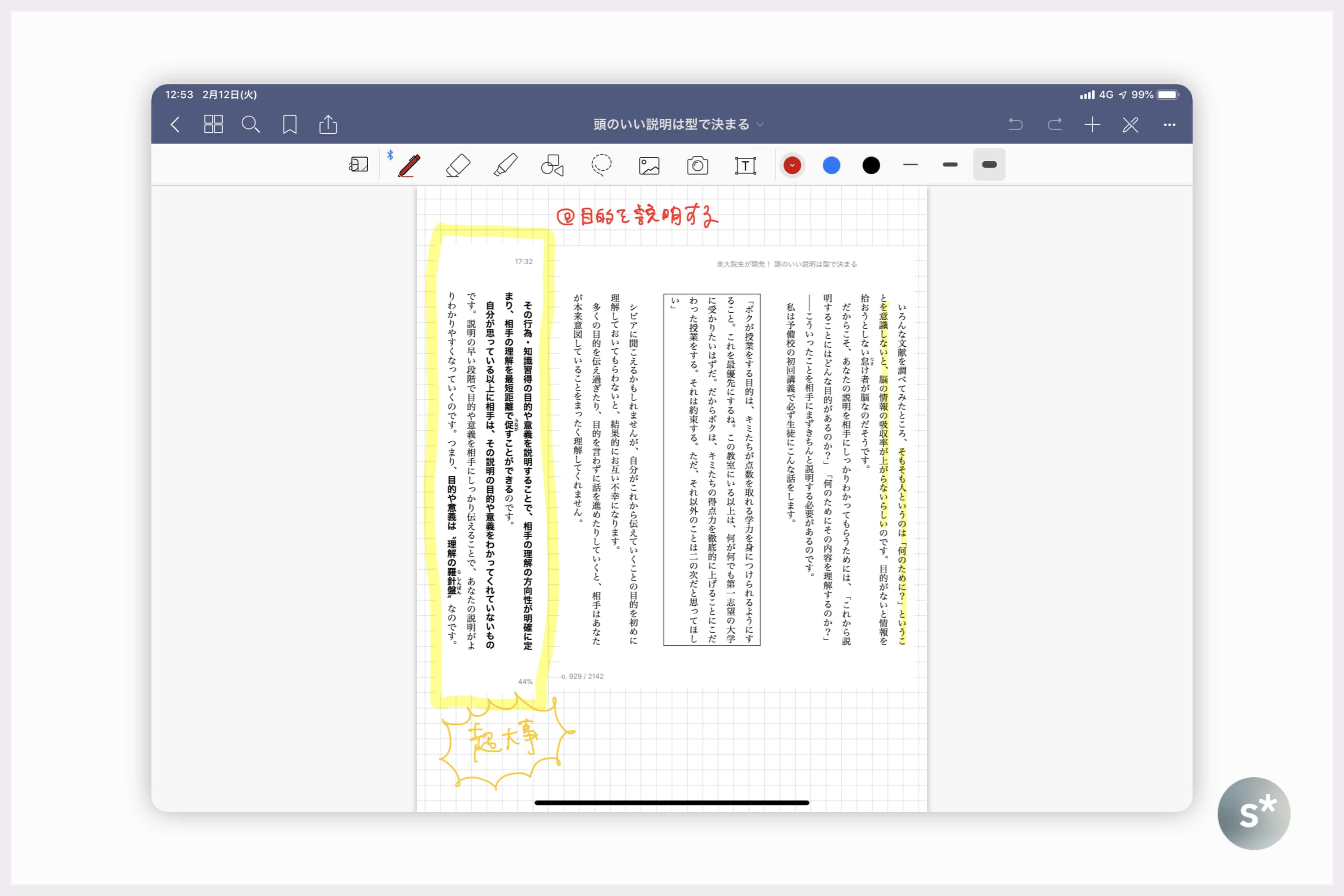This screenshot has width=1344, height=896.
Task: Open the page thumbnails grid view
Action: [213, 124]
